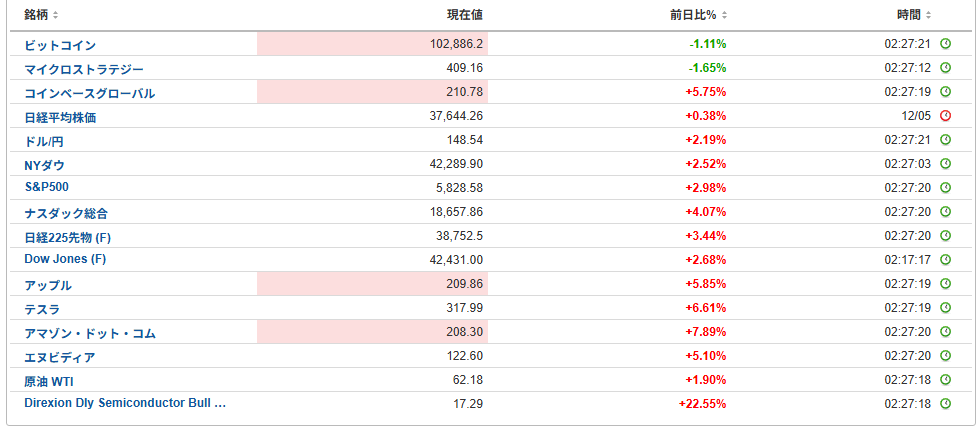Sort by 前日比% using its sort arrows
The height and width of the screenshot is (427, 980).
tap(724, 15)
